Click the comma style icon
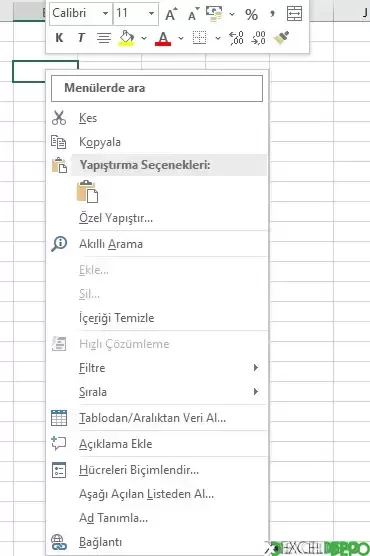Screen dimensions: 370x556 [272, 14]
